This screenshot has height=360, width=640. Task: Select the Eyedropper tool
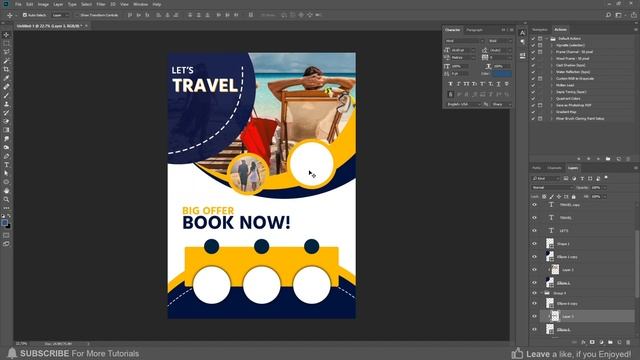coord(6,78)
